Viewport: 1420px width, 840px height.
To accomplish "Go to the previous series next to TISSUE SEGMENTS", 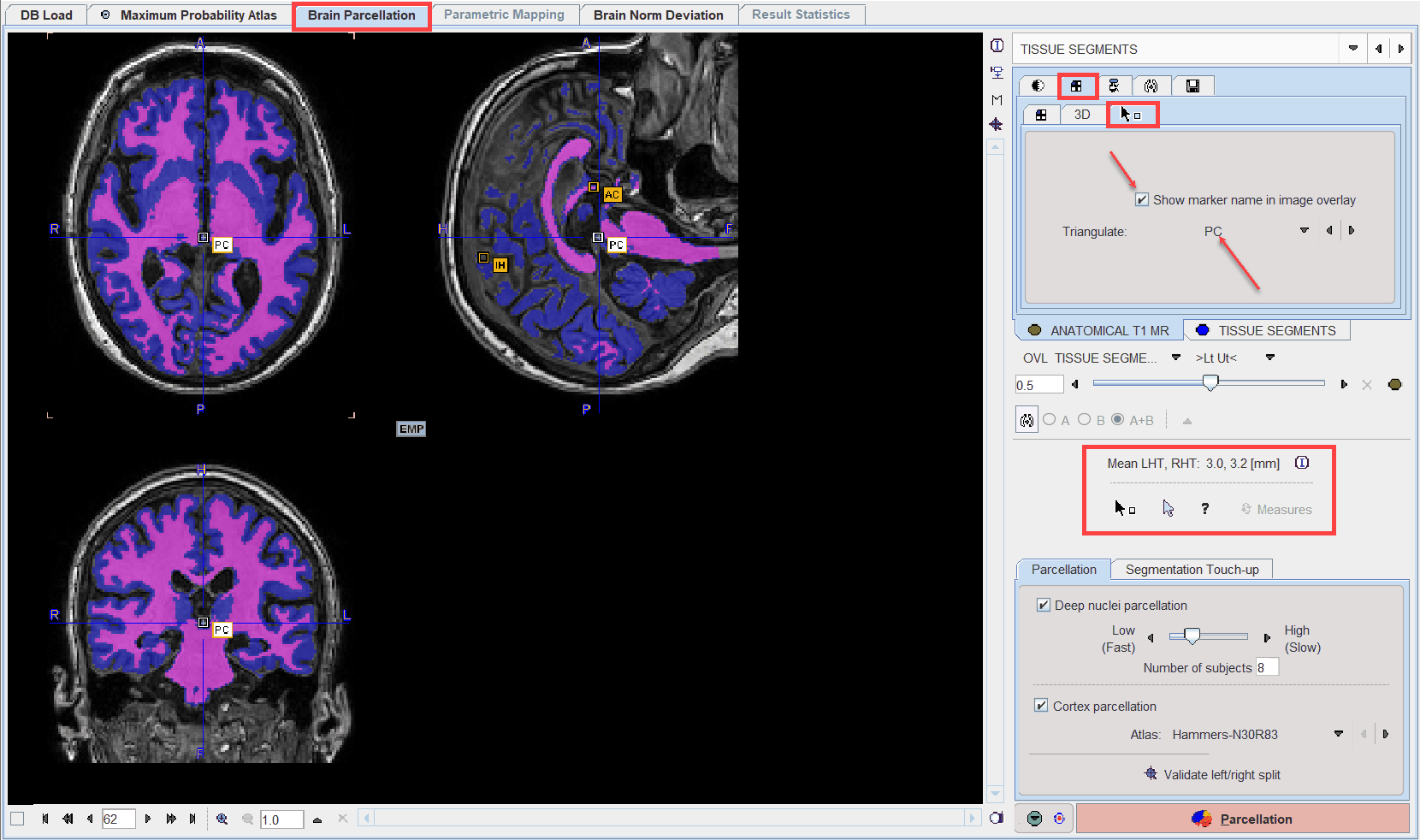I will [x=1379, y=49].
